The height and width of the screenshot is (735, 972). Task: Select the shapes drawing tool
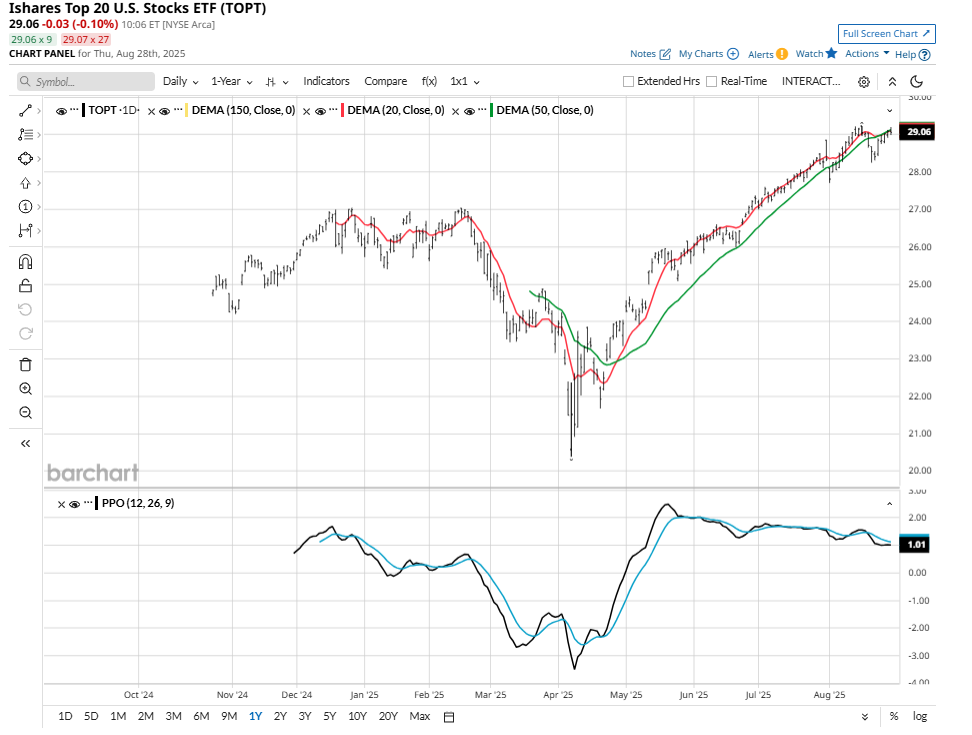click(x=25, y=159)
